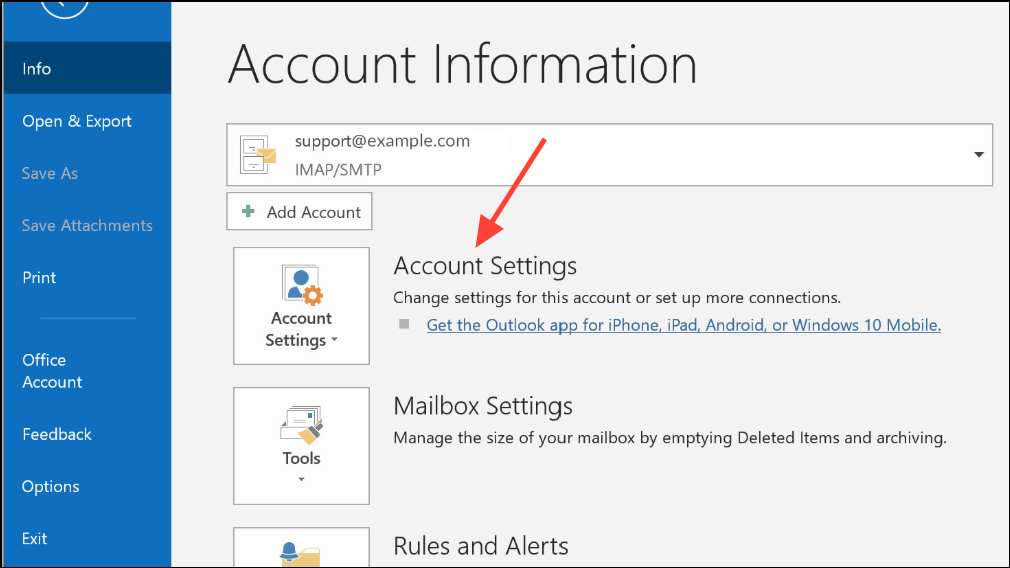Click the gray bullet beside Outlook app link
1010x568 pixels.
(404, 324)
